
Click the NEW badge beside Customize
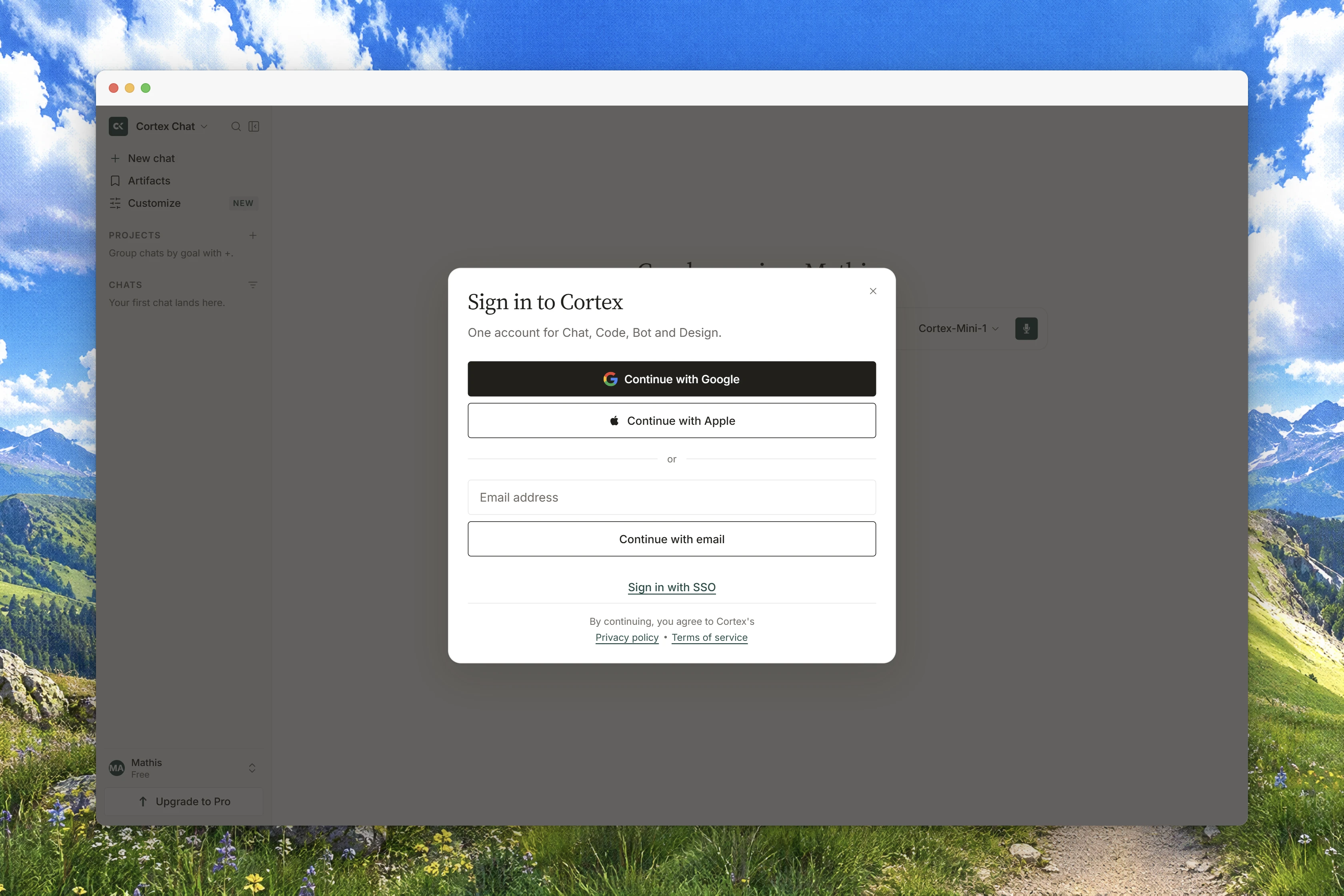pos(244,203)
